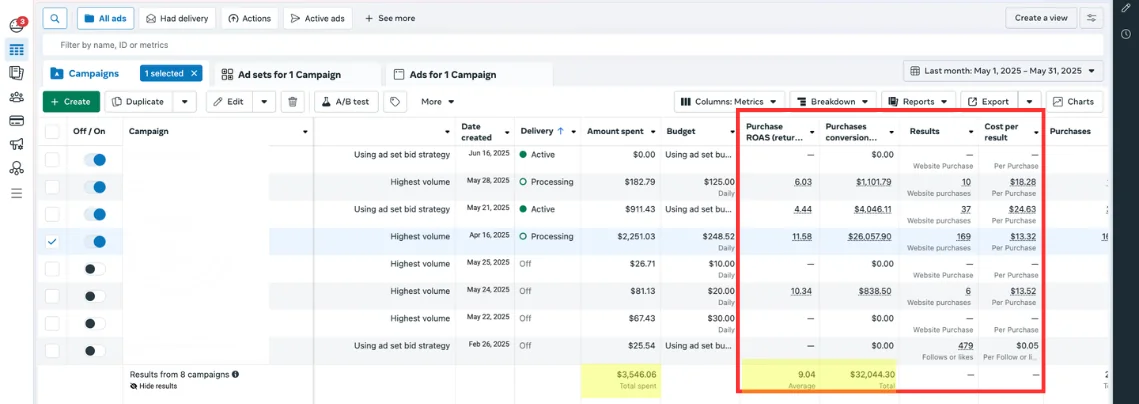1139x404 pixels.
Task: Click the Export button
Action: (x=989, y=102)
